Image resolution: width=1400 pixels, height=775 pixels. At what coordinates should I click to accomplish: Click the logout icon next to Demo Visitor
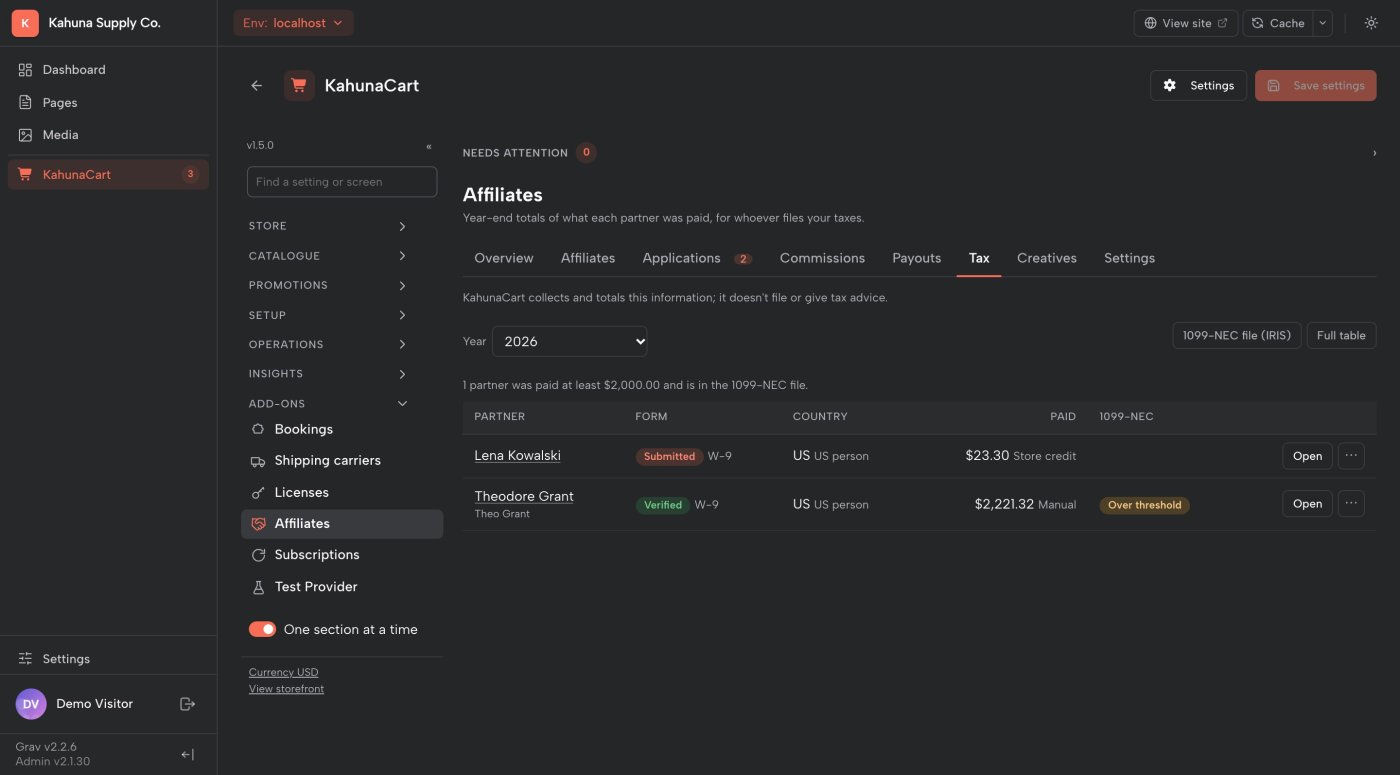pos(187,704)
